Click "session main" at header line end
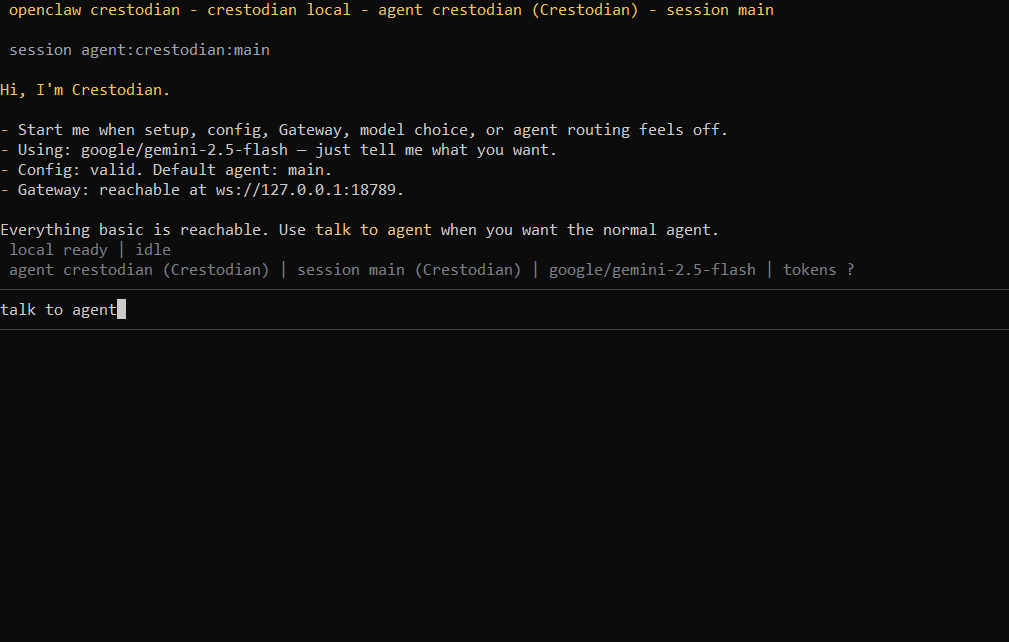This screenshot has height=642, width=1009. pos(719,10)
